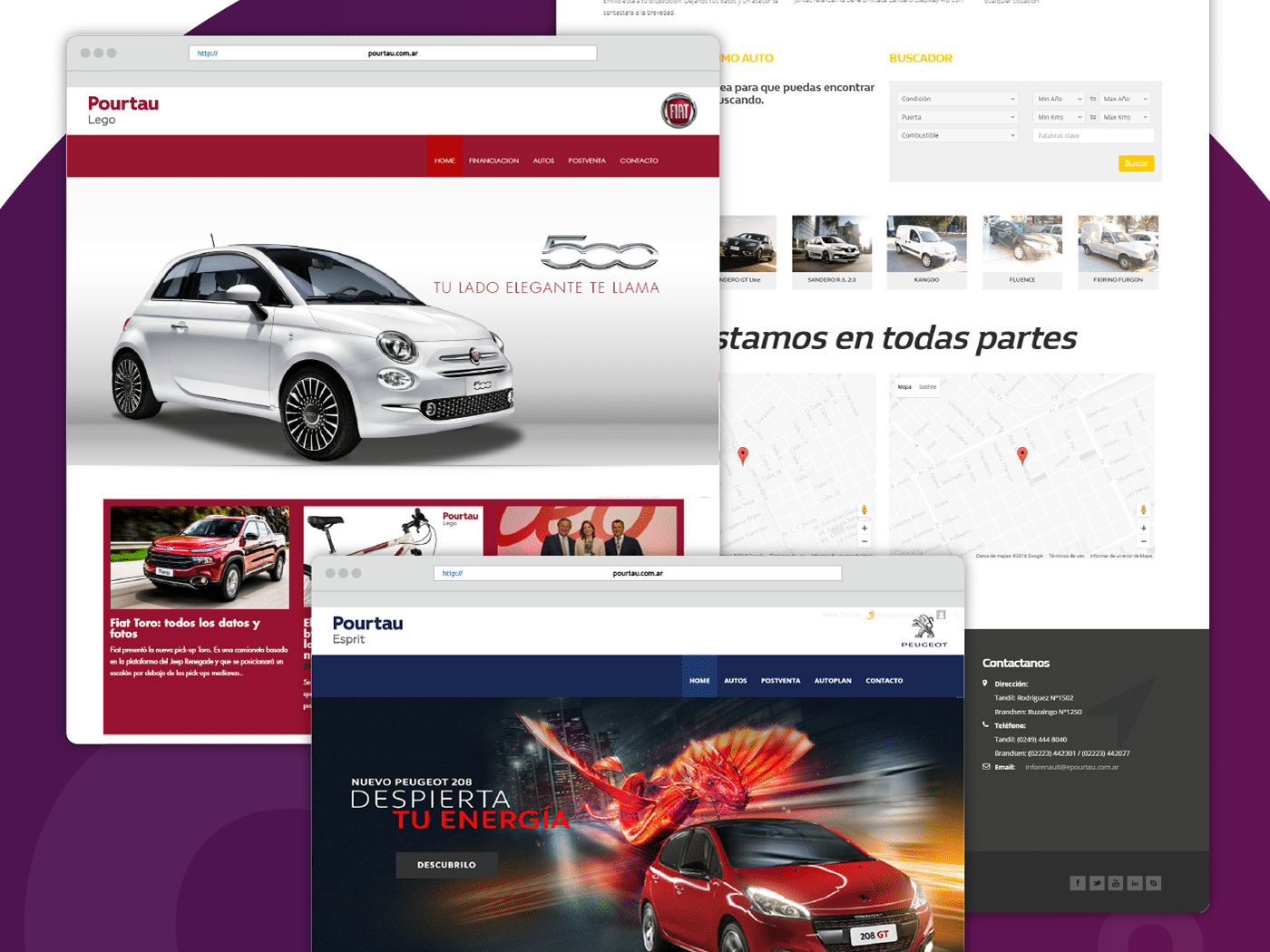
Task: Click Informar de un error de Maps
Action: tap(1121, 556)
